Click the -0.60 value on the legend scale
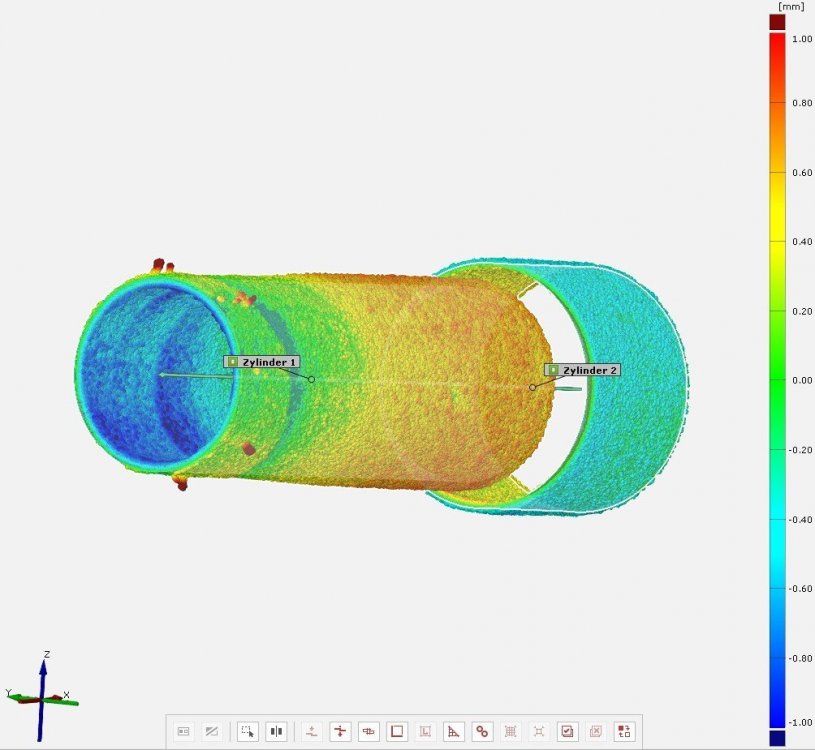Viewport: 815px width, 750px height. [x=800, y=588]
